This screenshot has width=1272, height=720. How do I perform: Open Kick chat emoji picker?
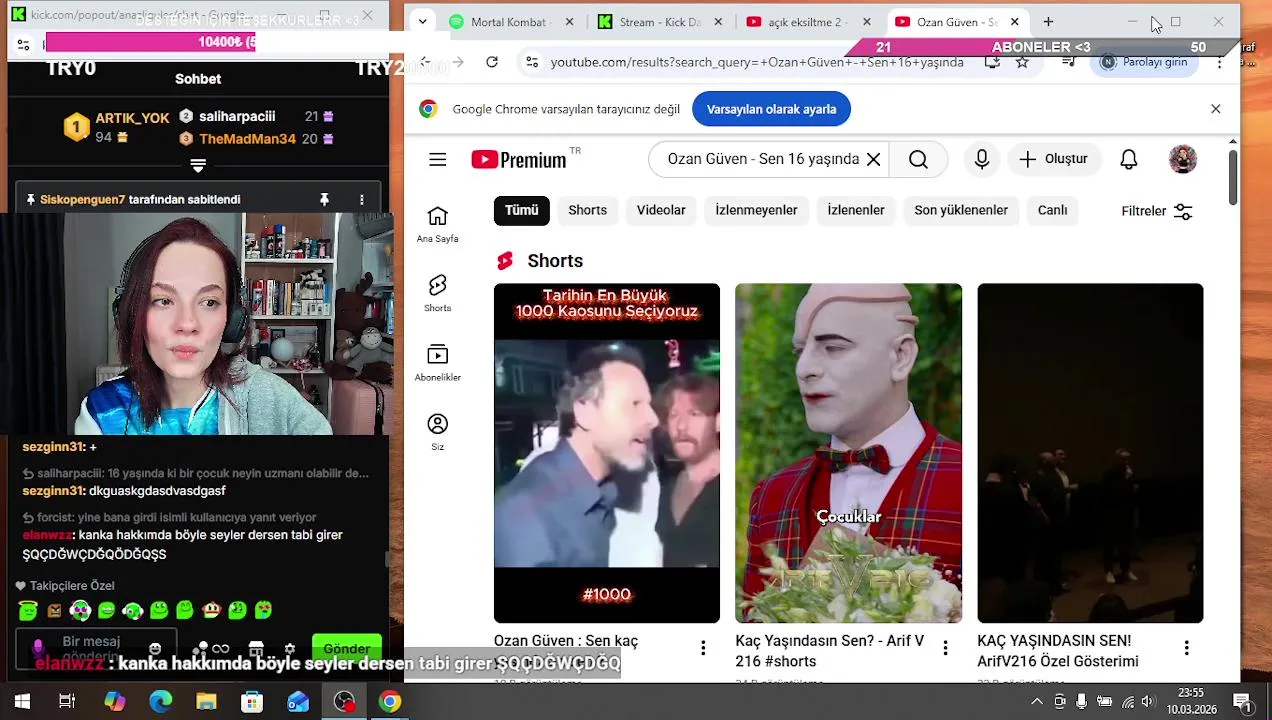(155, 648)
